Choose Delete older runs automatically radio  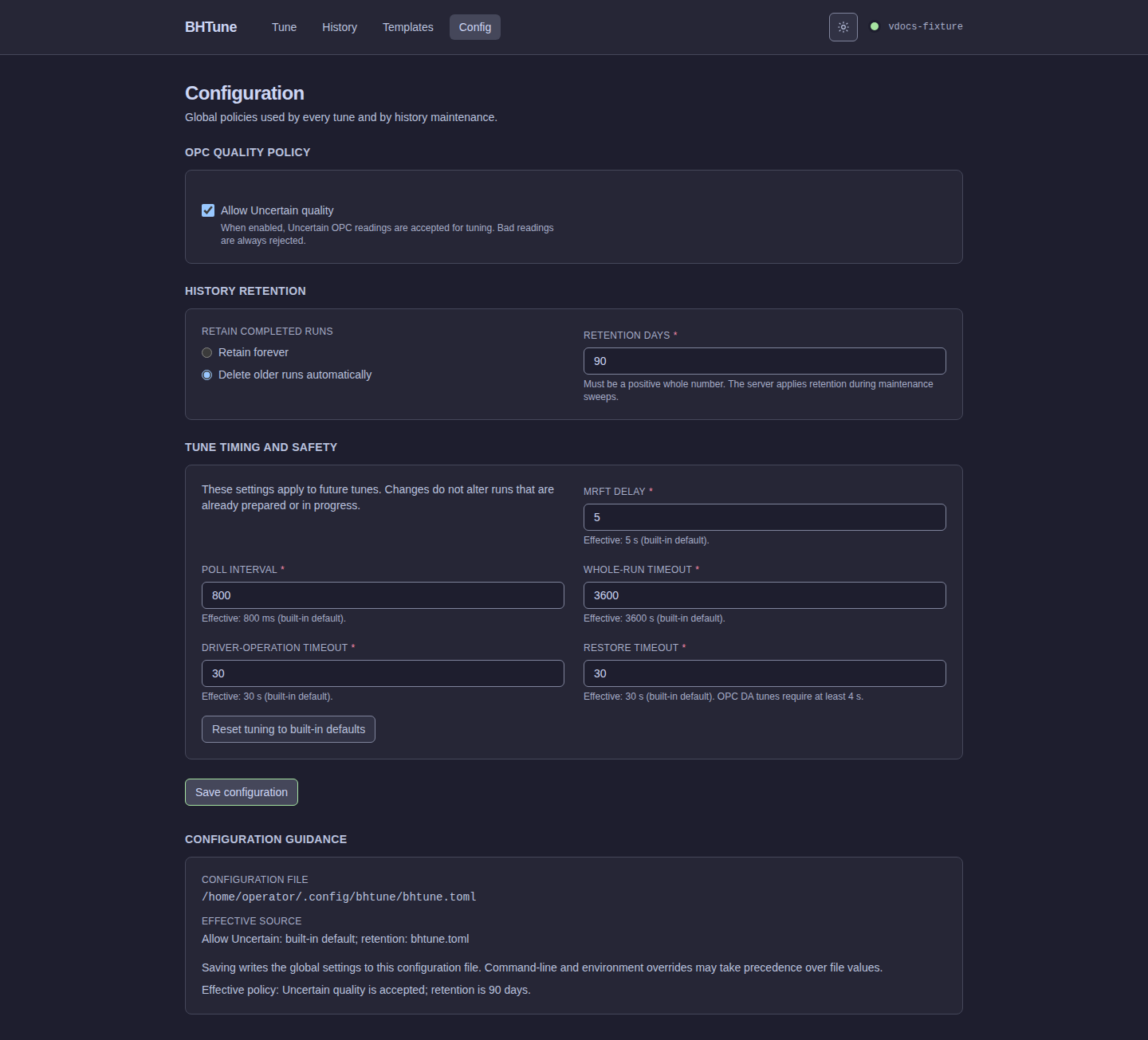[207, 375]
